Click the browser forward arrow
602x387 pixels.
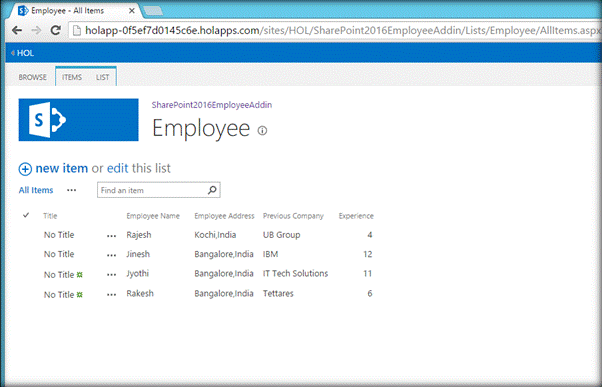pos(36,30)
